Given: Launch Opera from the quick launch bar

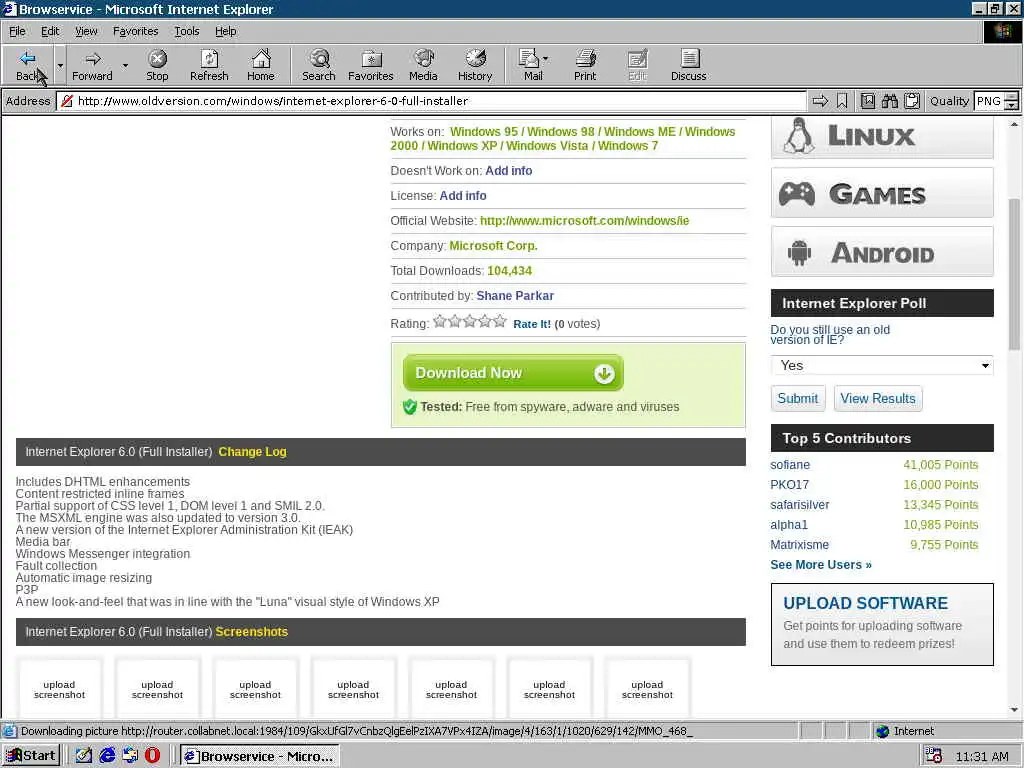Looking at the screenshot, I should coord(152,756).
